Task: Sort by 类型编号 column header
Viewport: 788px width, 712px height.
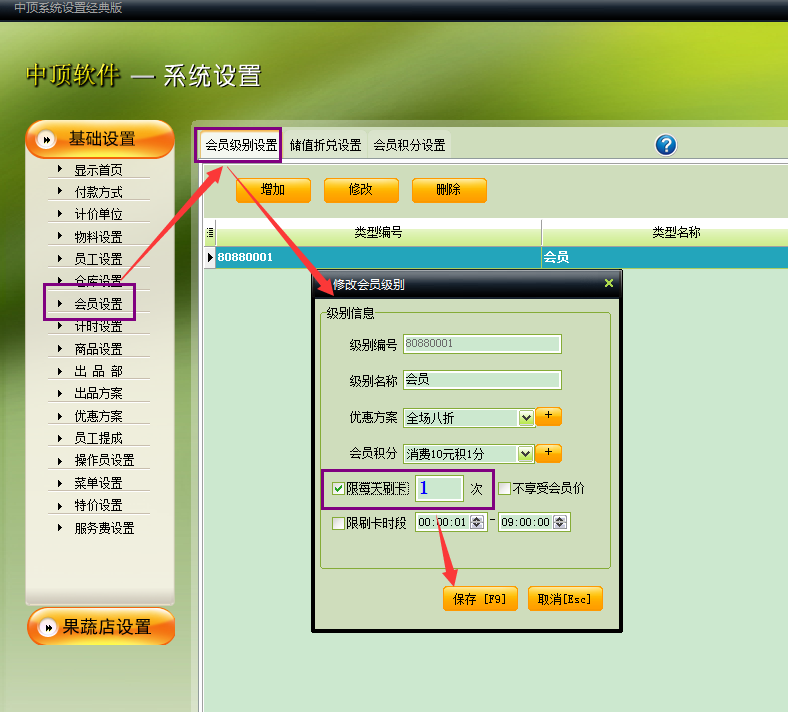Action: (x=378, y=233)
